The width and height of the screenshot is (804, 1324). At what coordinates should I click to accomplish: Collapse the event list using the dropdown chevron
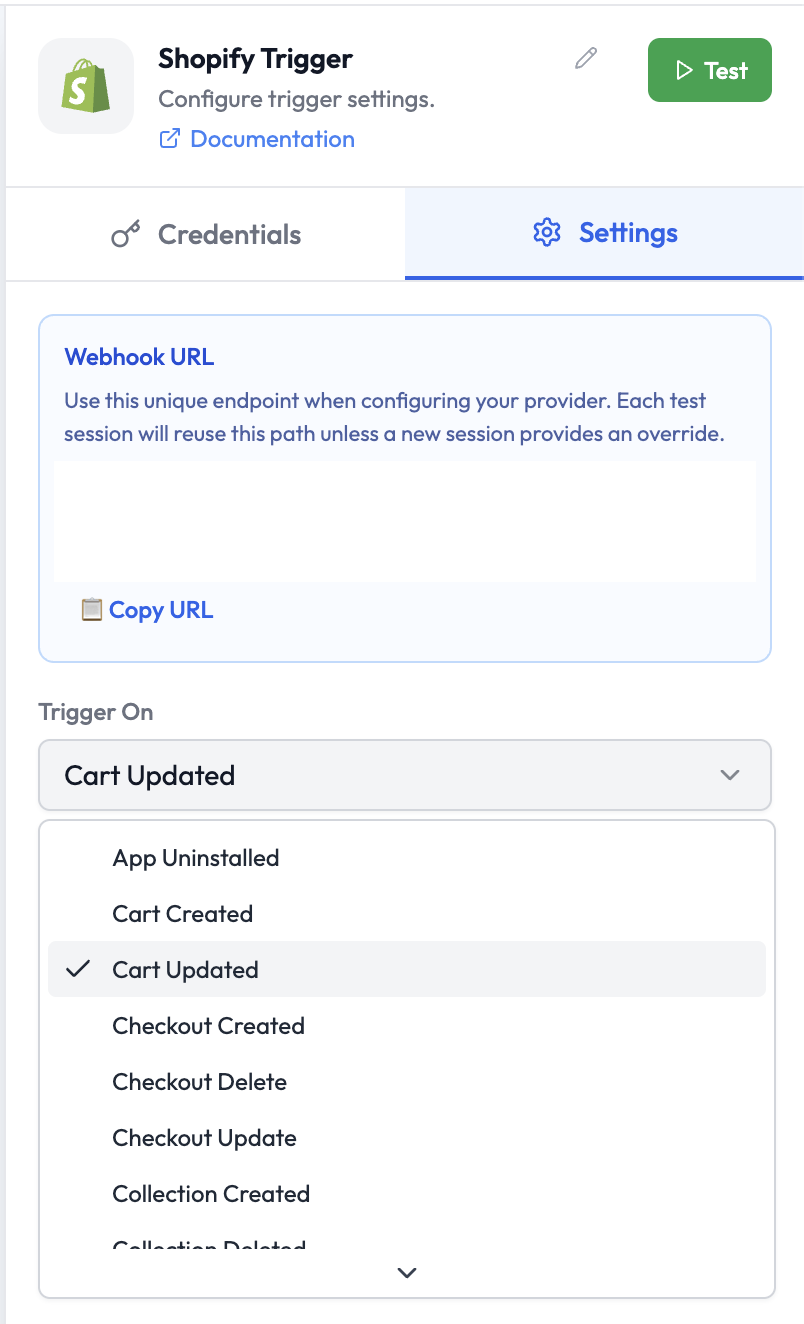[x=731, y=774]
